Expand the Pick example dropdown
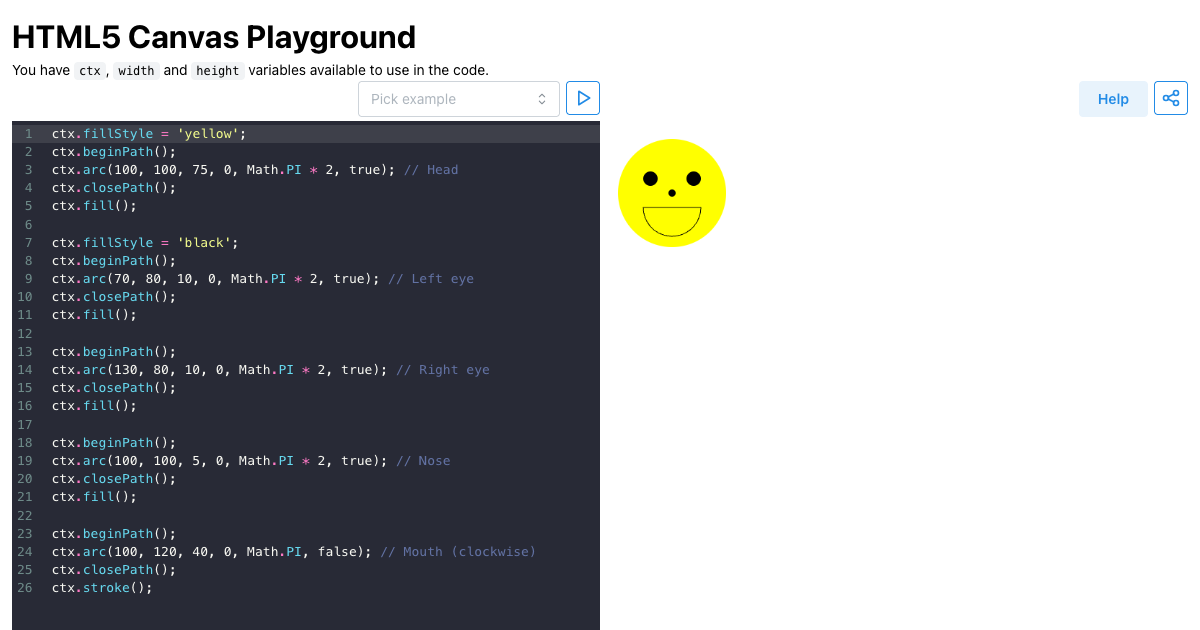Screen dimensions: 1200x630 pos(459,99)
